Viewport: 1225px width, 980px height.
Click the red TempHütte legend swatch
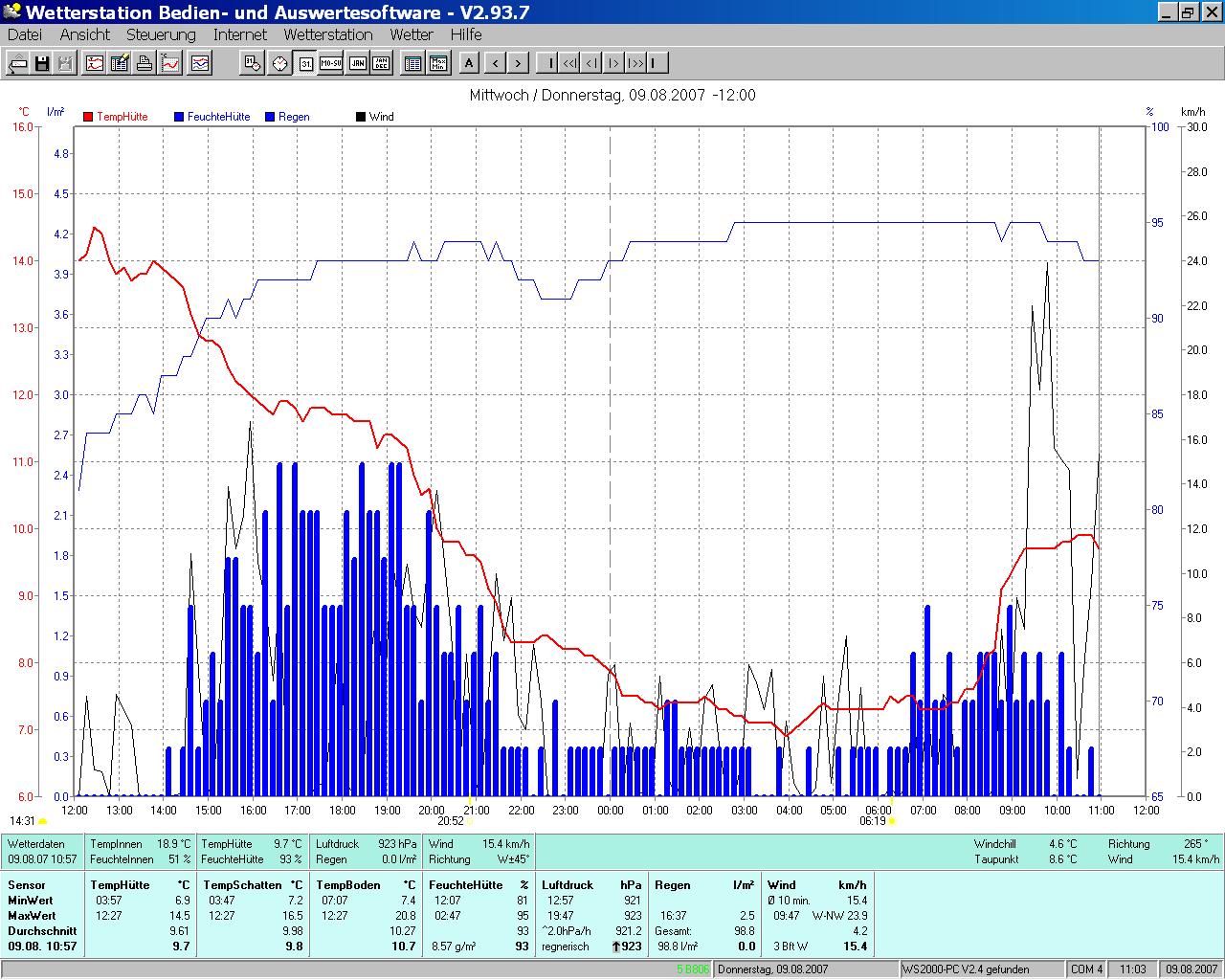click(x=88, y=117)
